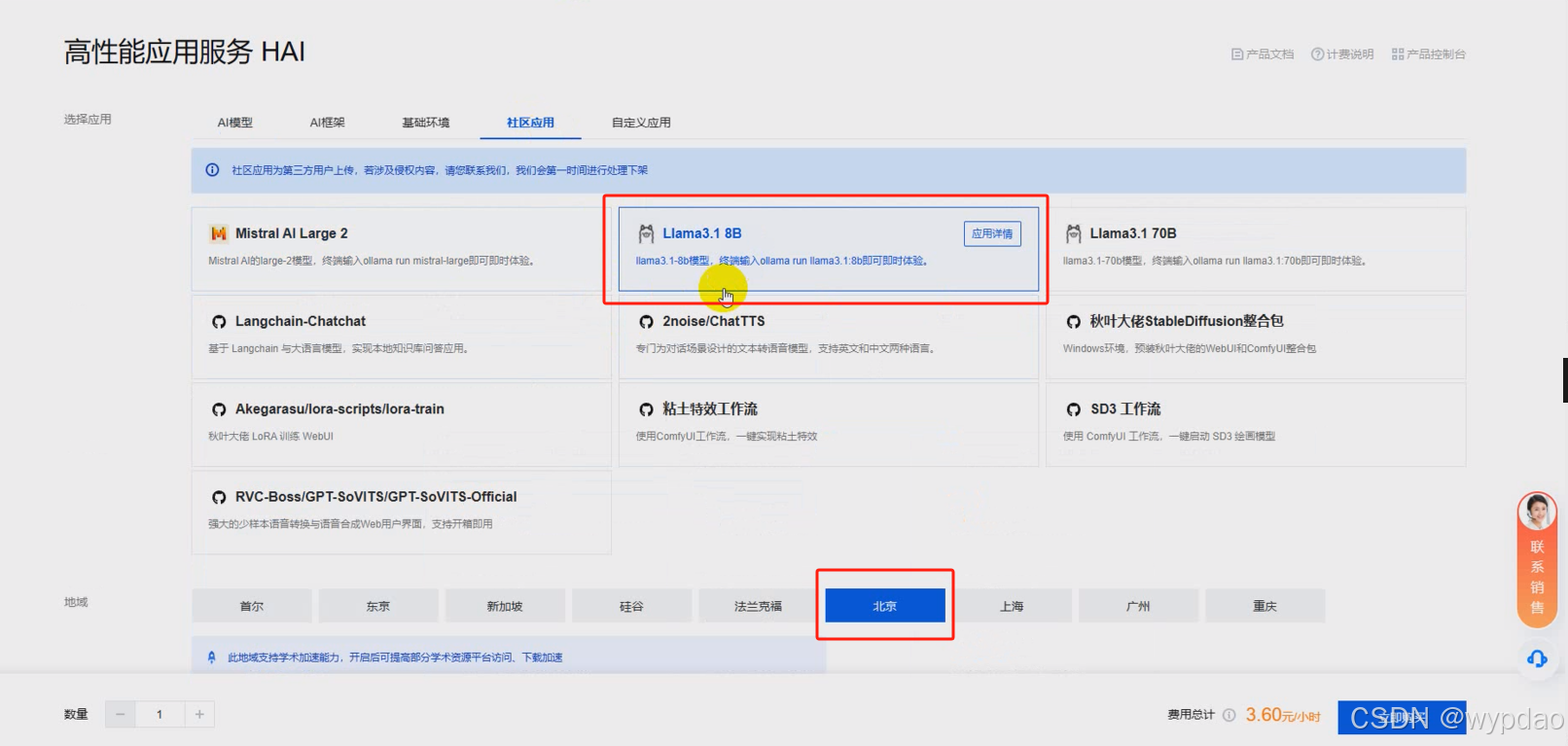The width and height of the screenshot is (1568, 746).
Task: Click the 秋叶大佬StableDiffusion整合包 GitHub icon
Action: [x=1073, y=322]
